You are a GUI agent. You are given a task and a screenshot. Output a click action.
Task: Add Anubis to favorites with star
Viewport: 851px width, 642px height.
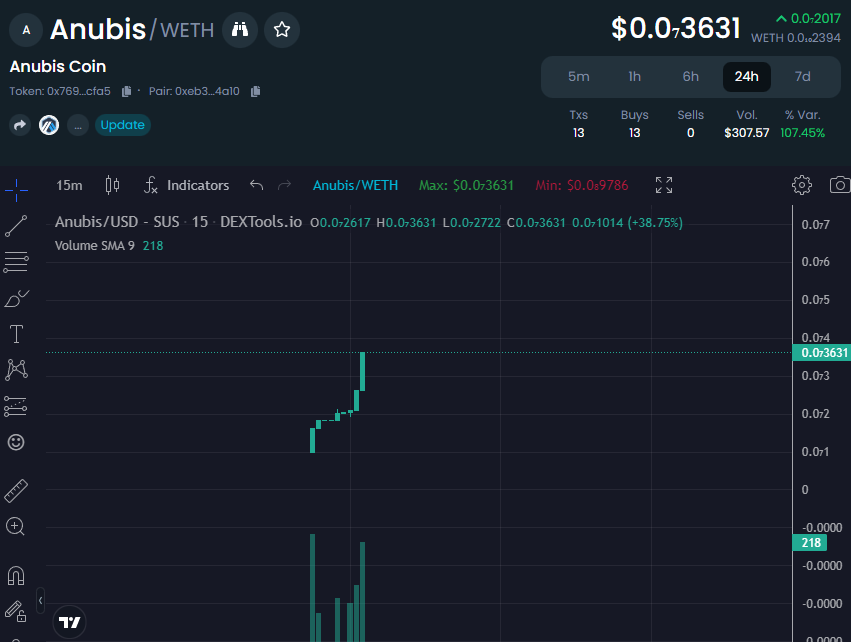click(282, 29)
